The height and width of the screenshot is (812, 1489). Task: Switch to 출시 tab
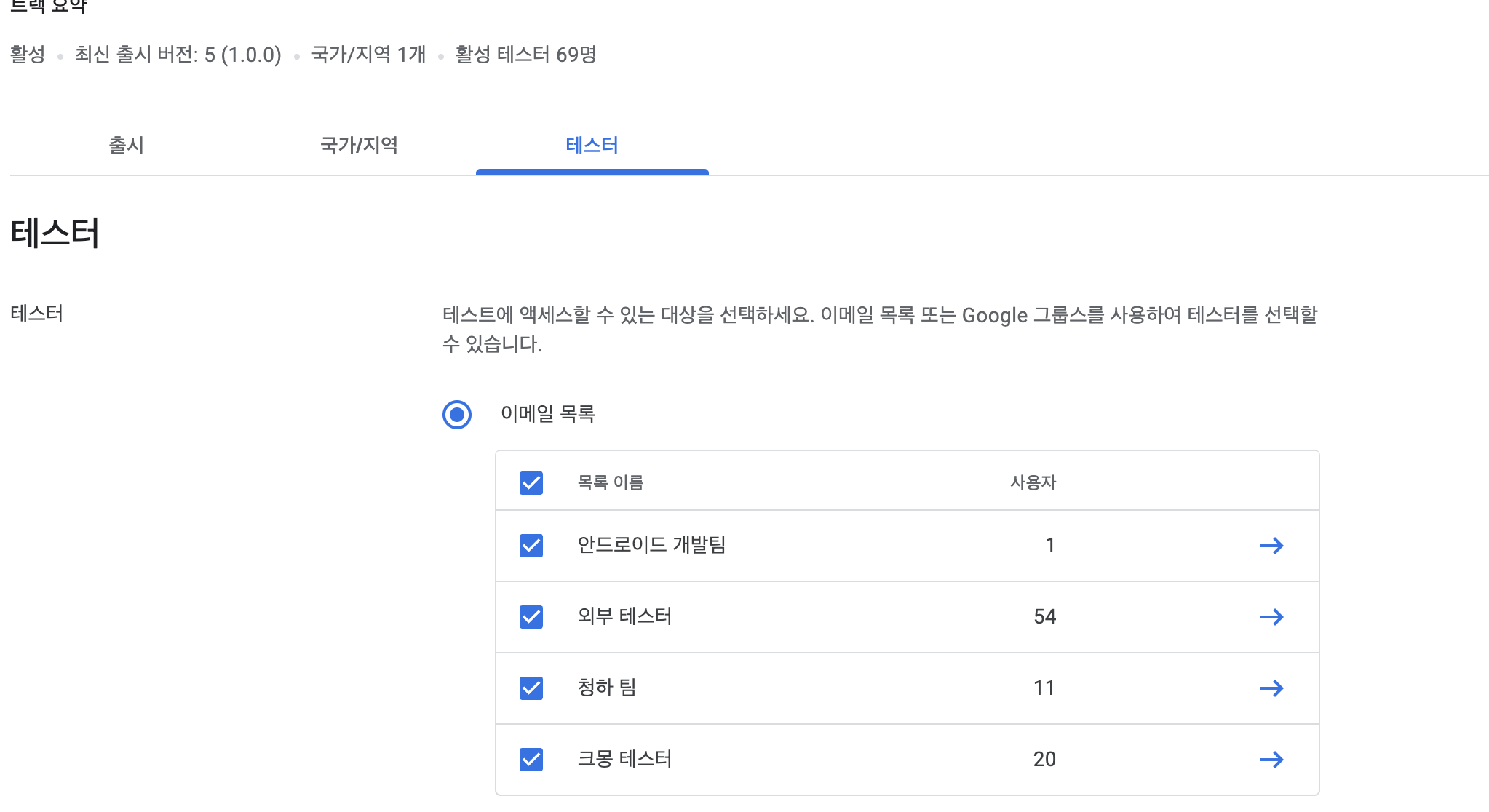126,146
